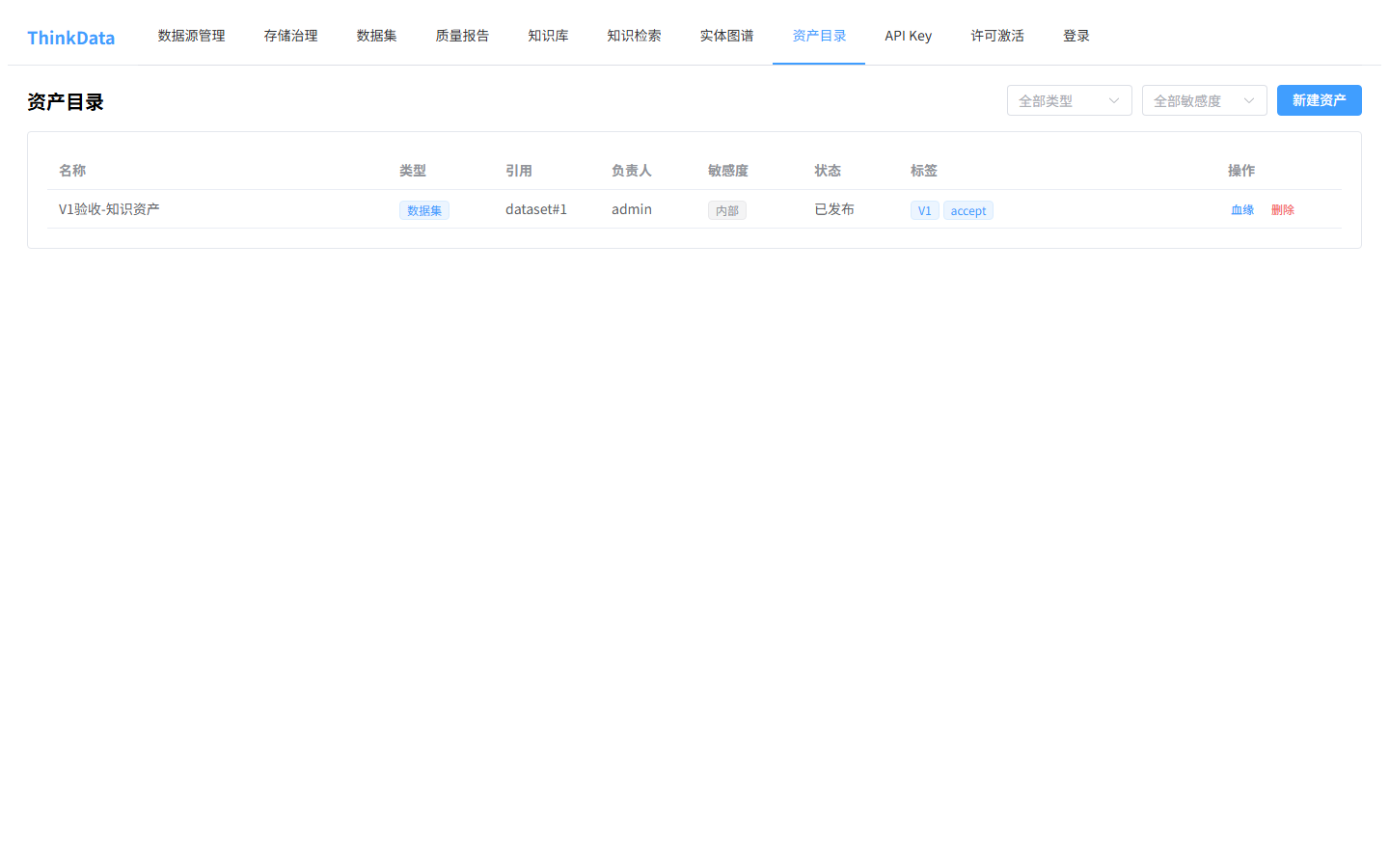The width and height of the screenshot is (1389, 868).
Task: Open the 全部敏感度 sensitivity filter dropdown
Action: [x=1204, y=100]
